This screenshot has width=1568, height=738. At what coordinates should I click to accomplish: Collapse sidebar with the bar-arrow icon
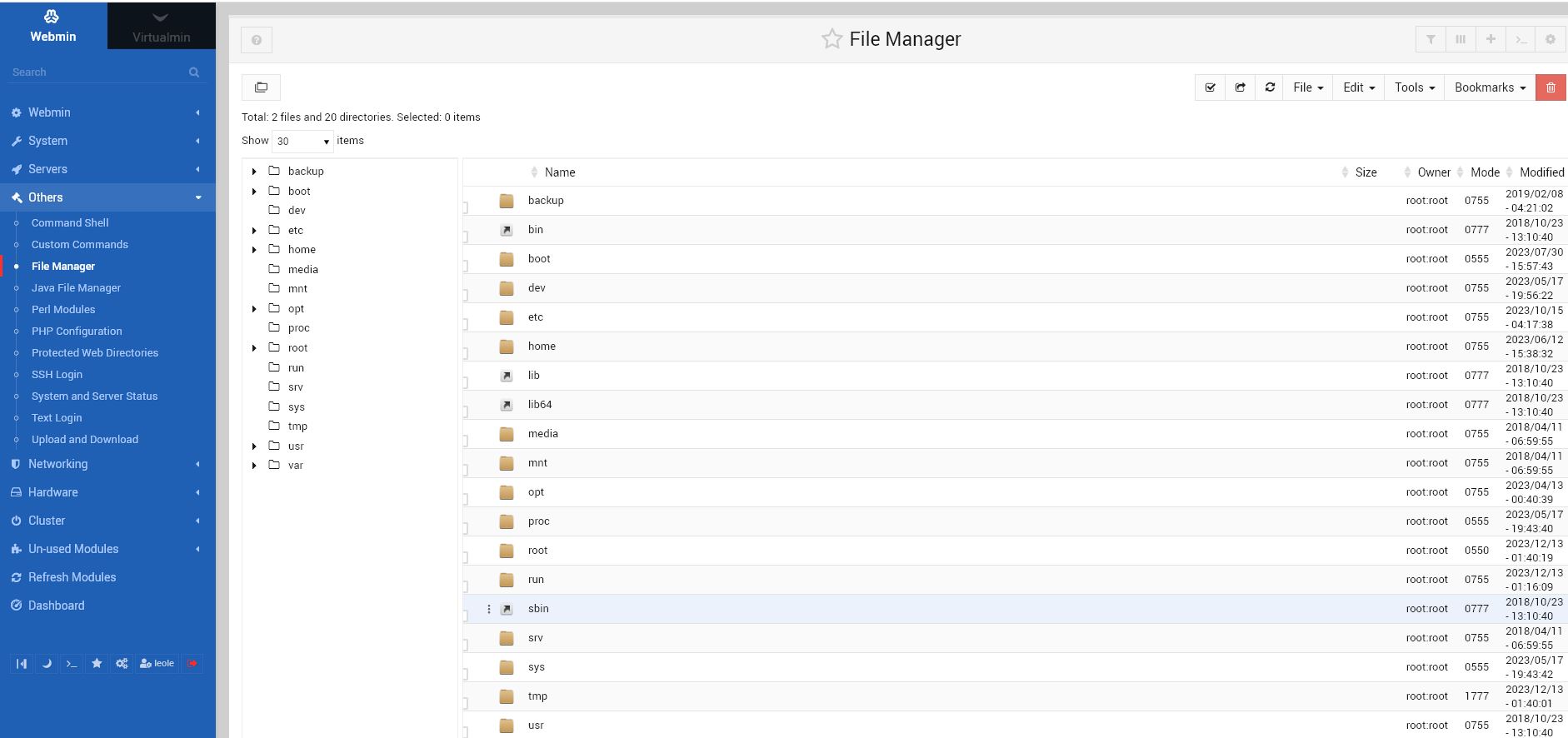pyautogui.click(x=22, y=663)
